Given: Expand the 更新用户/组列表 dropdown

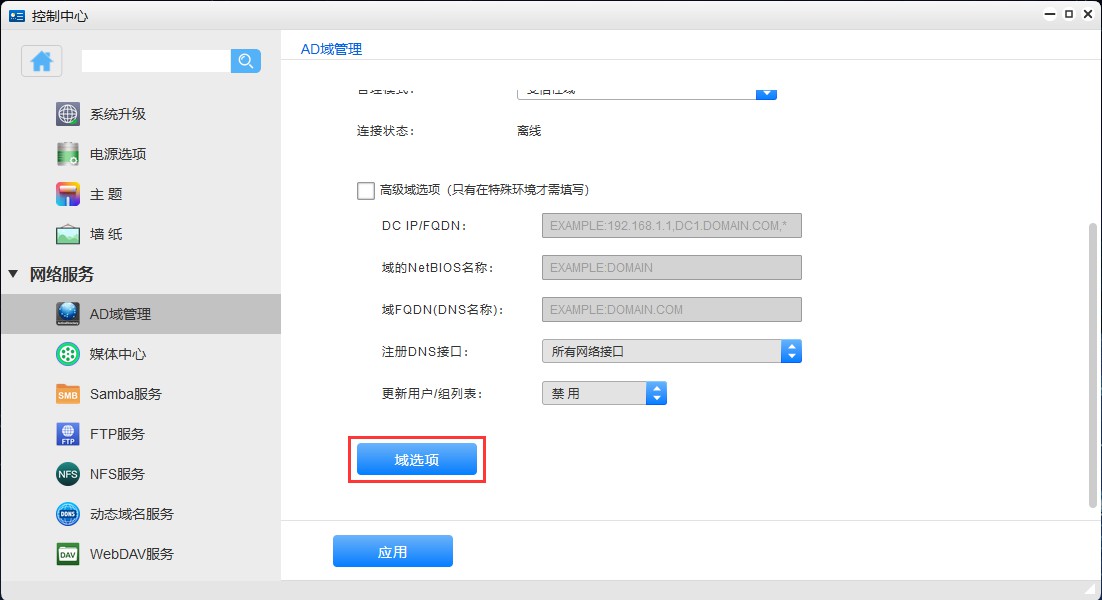Looking at the screenshot, I should coord(604,393).
